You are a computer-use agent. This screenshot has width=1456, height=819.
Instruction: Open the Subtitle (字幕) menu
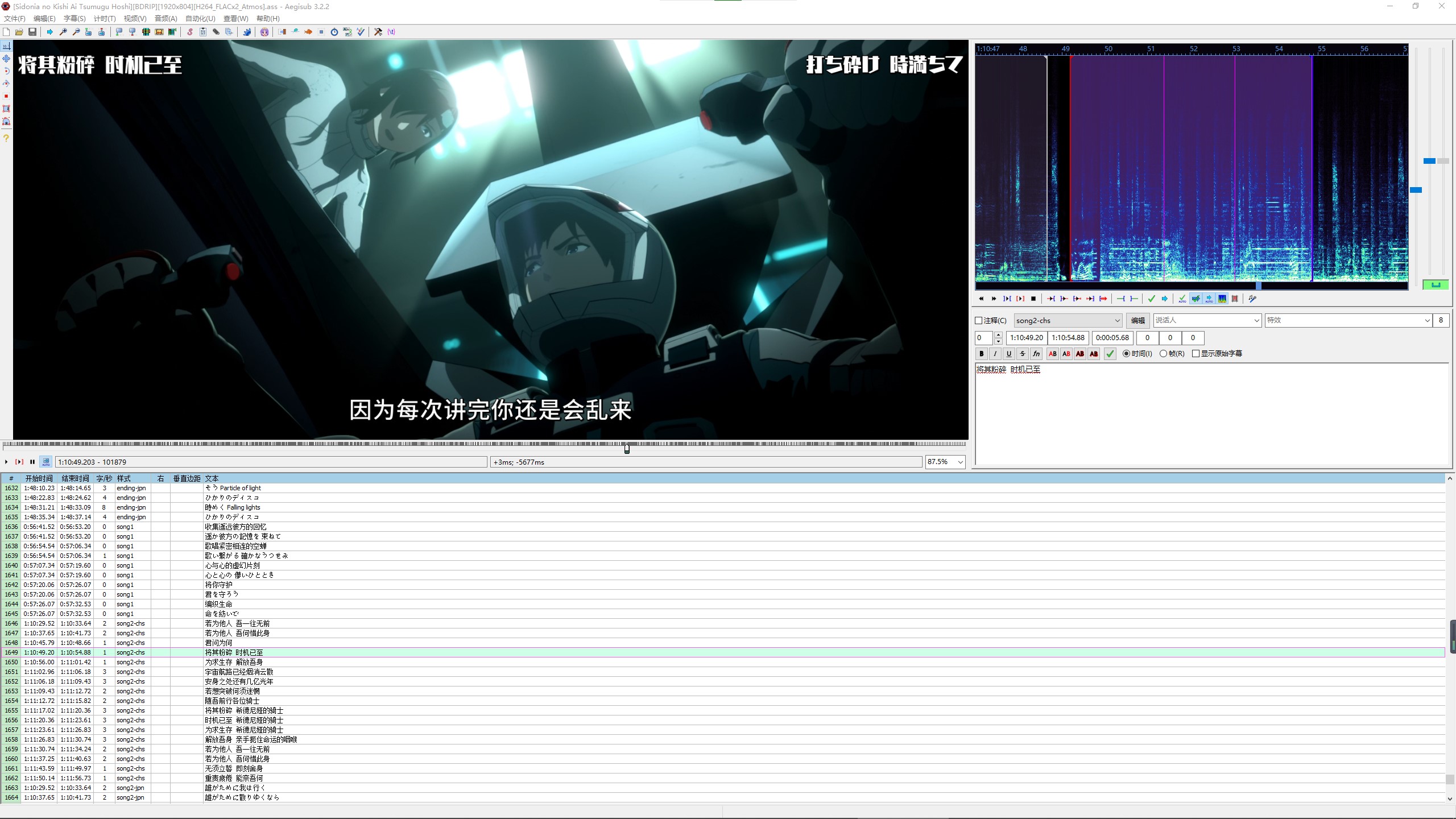[x=75, y=19]
